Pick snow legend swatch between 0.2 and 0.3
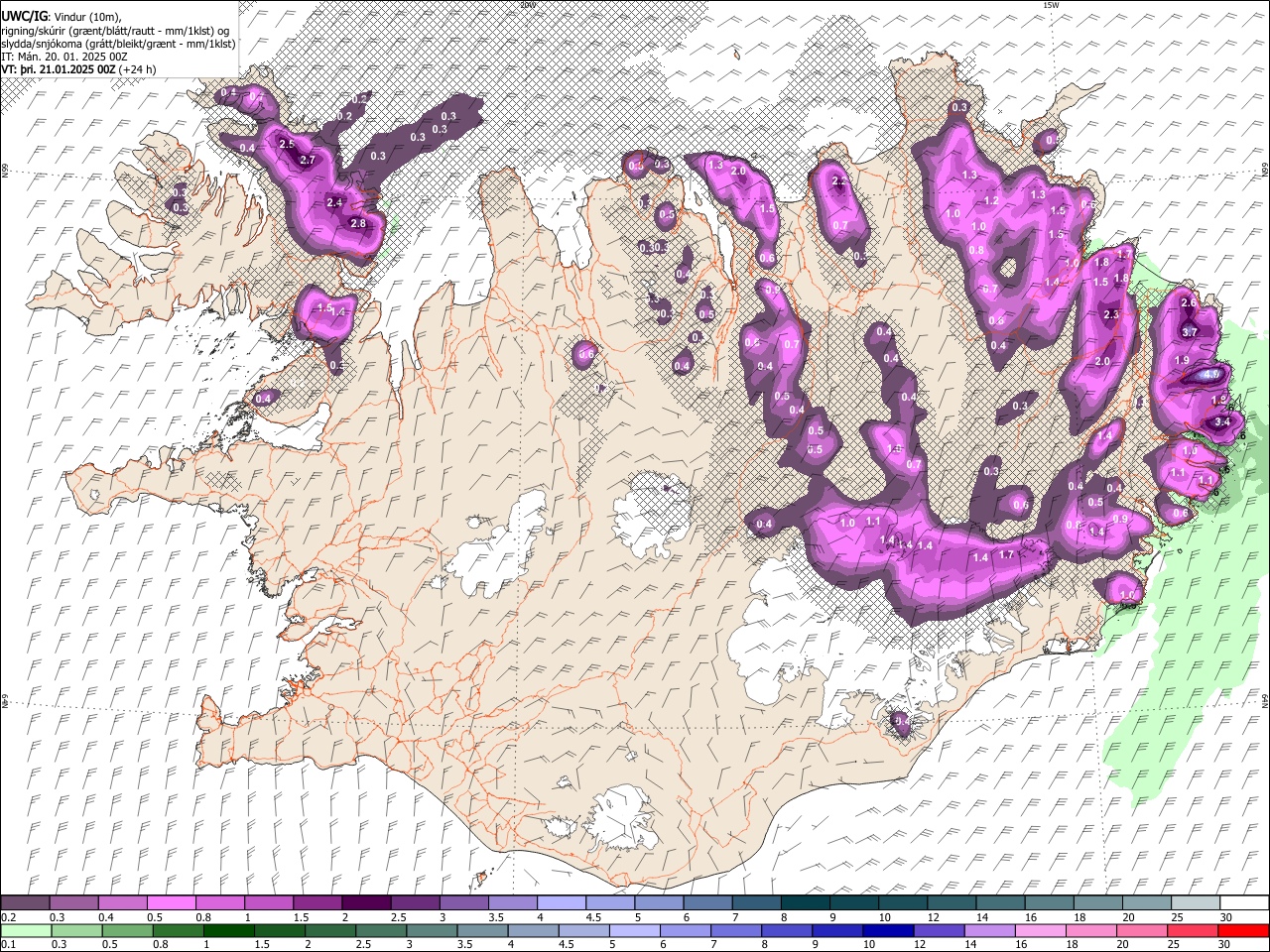1270x952 pixels. point(25,903)
